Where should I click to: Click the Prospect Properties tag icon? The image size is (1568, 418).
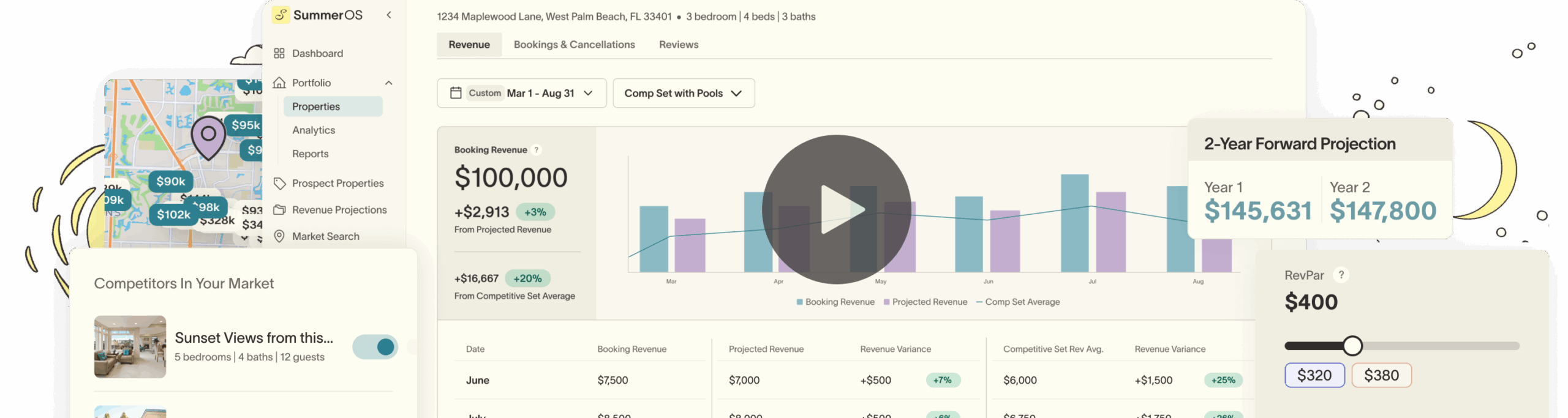[x=279, y=184]
